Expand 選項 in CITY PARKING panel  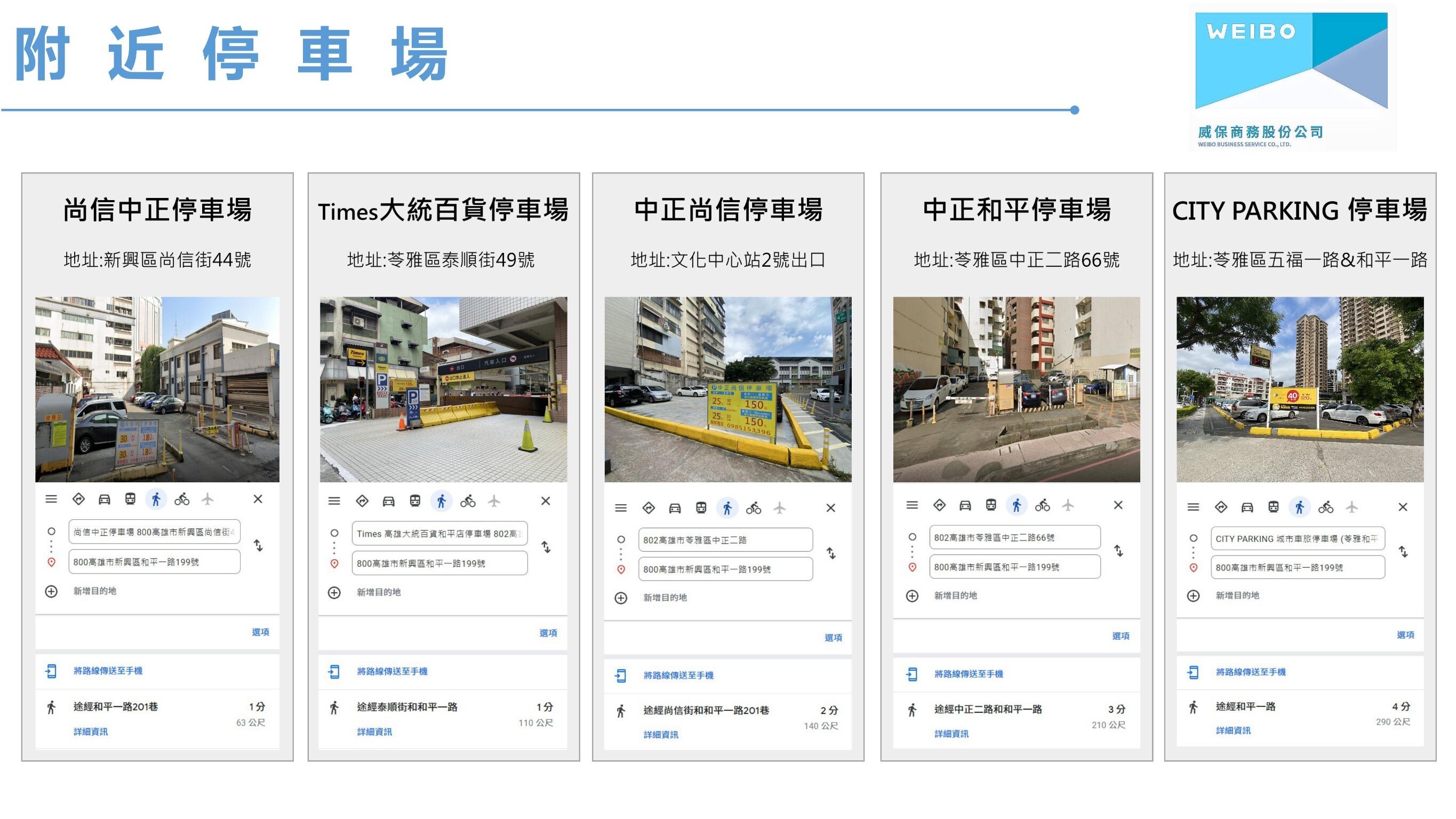tap(1405, 634)
